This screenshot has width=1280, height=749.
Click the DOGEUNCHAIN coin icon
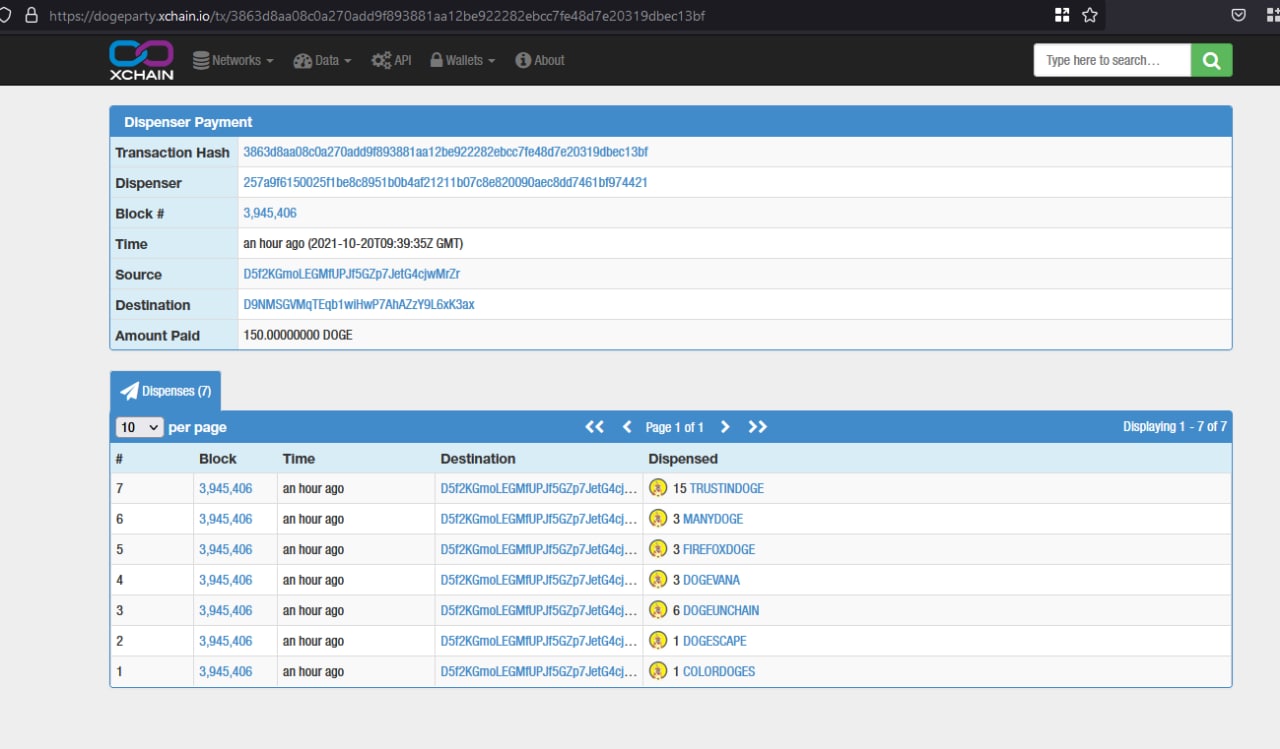pyautogui.click(x=658, y=610)
